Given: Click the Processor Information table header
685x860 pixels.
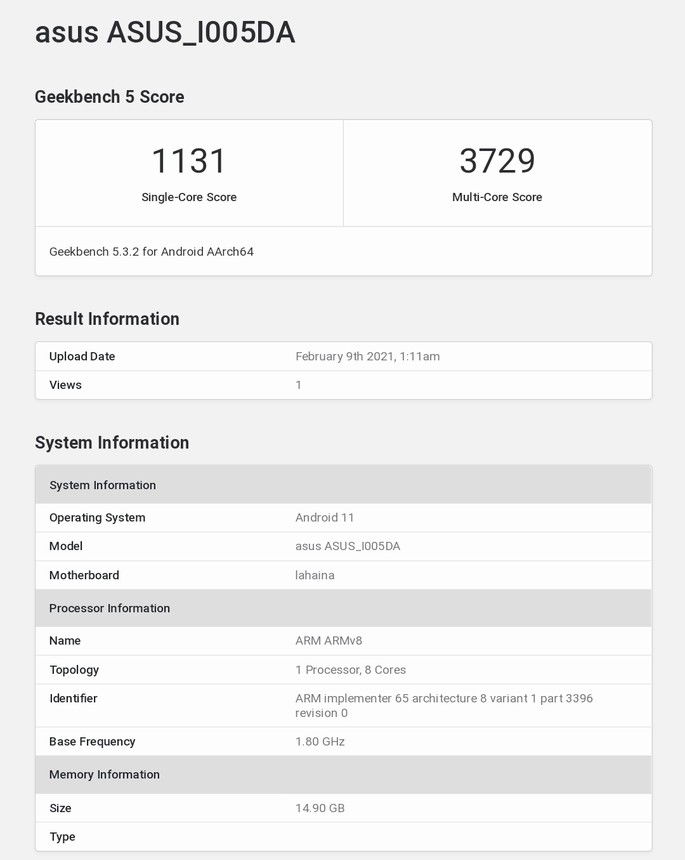Looking at the screenshot, I should (x=343, y=608).
